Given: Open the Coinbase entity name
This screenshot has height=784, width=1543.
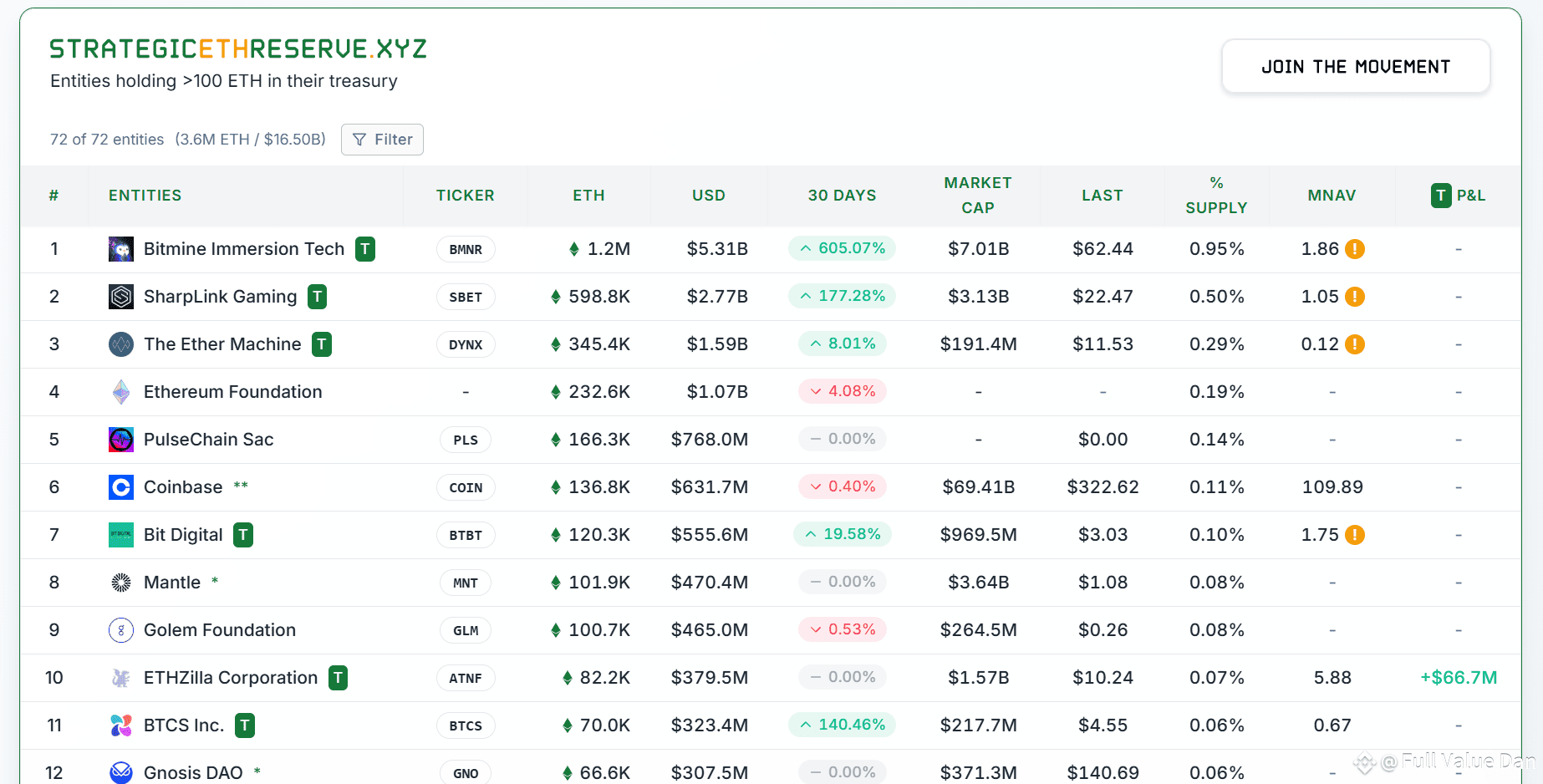Looking at the screenshot, I should pyautogui.click(x=183, y=487).
